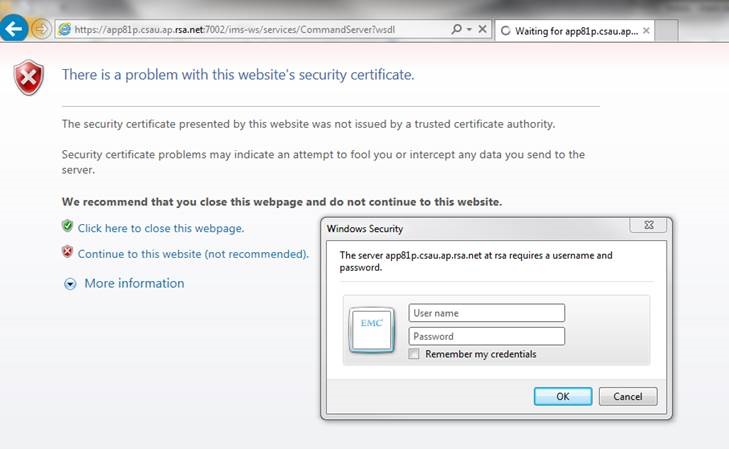Click the browser Forward arrow button
Screen dimensions: 729x449
(42, 29)
